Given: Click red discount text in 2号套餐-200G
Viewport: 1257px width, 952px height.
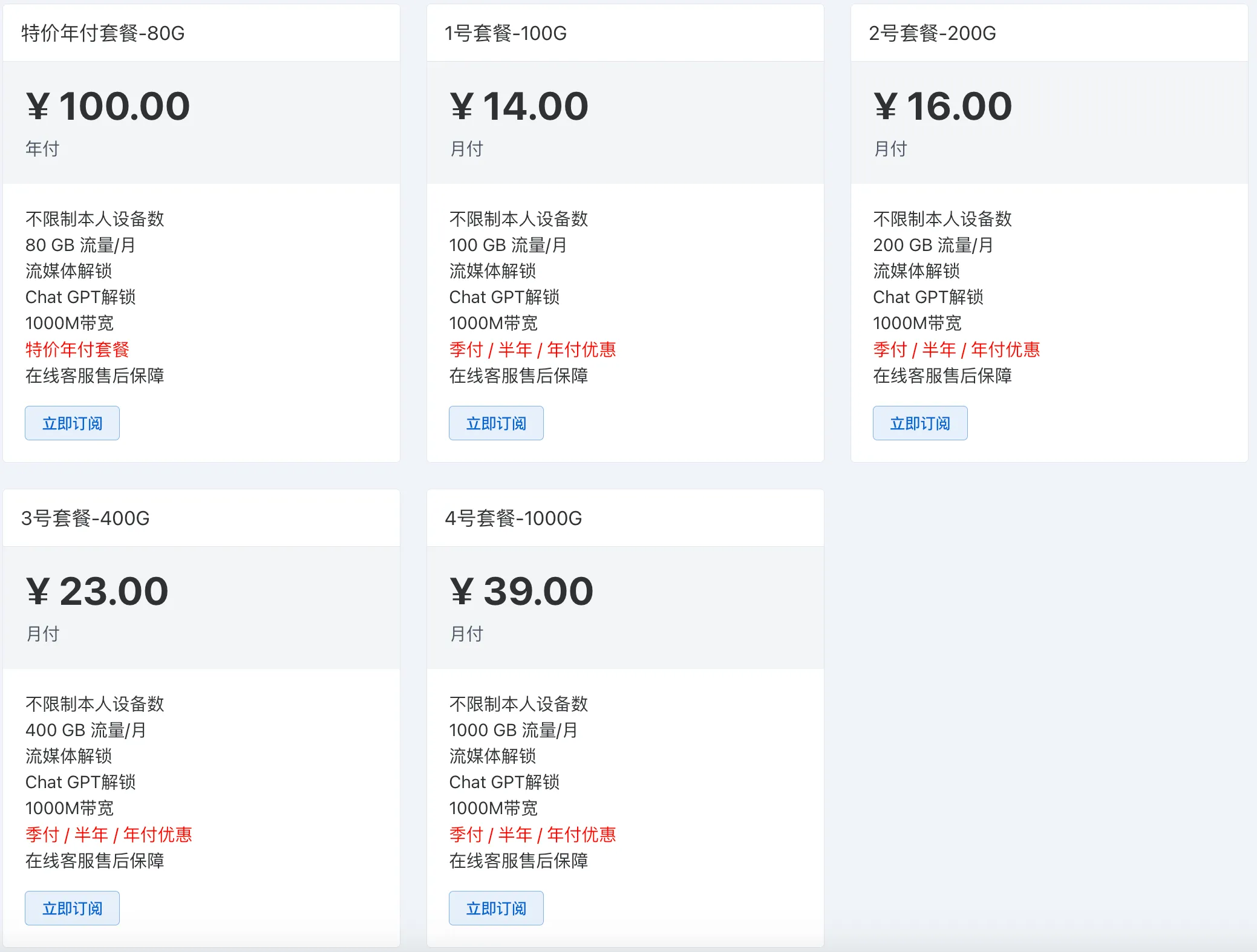Looking at the screenshot, I should [956, 350].
